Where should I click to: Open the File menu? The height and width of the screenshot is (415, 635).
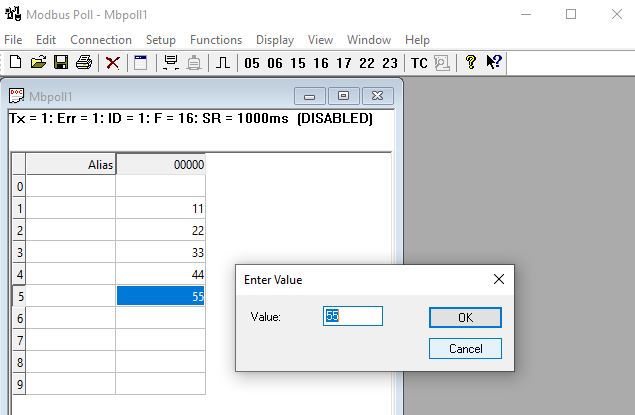[13, 40]
